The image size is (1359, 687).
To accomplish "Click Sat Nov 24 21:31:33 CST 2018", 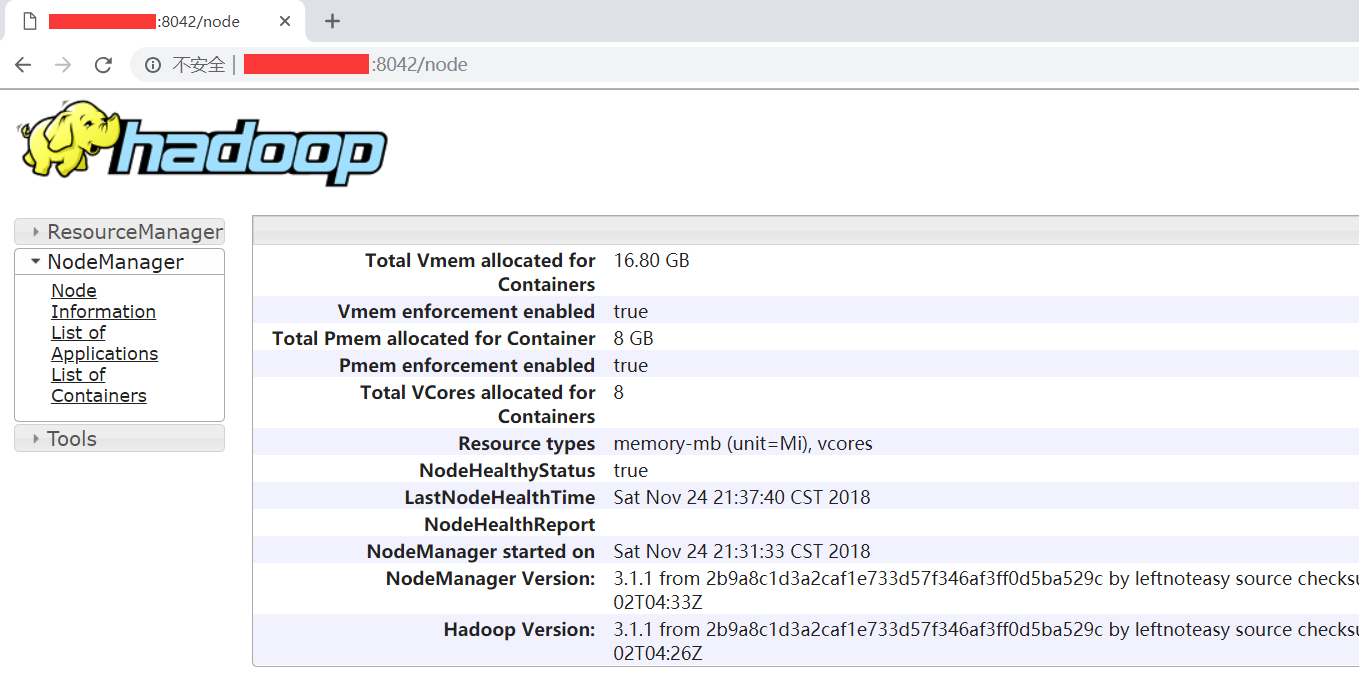I will click(x=742, y=551).
